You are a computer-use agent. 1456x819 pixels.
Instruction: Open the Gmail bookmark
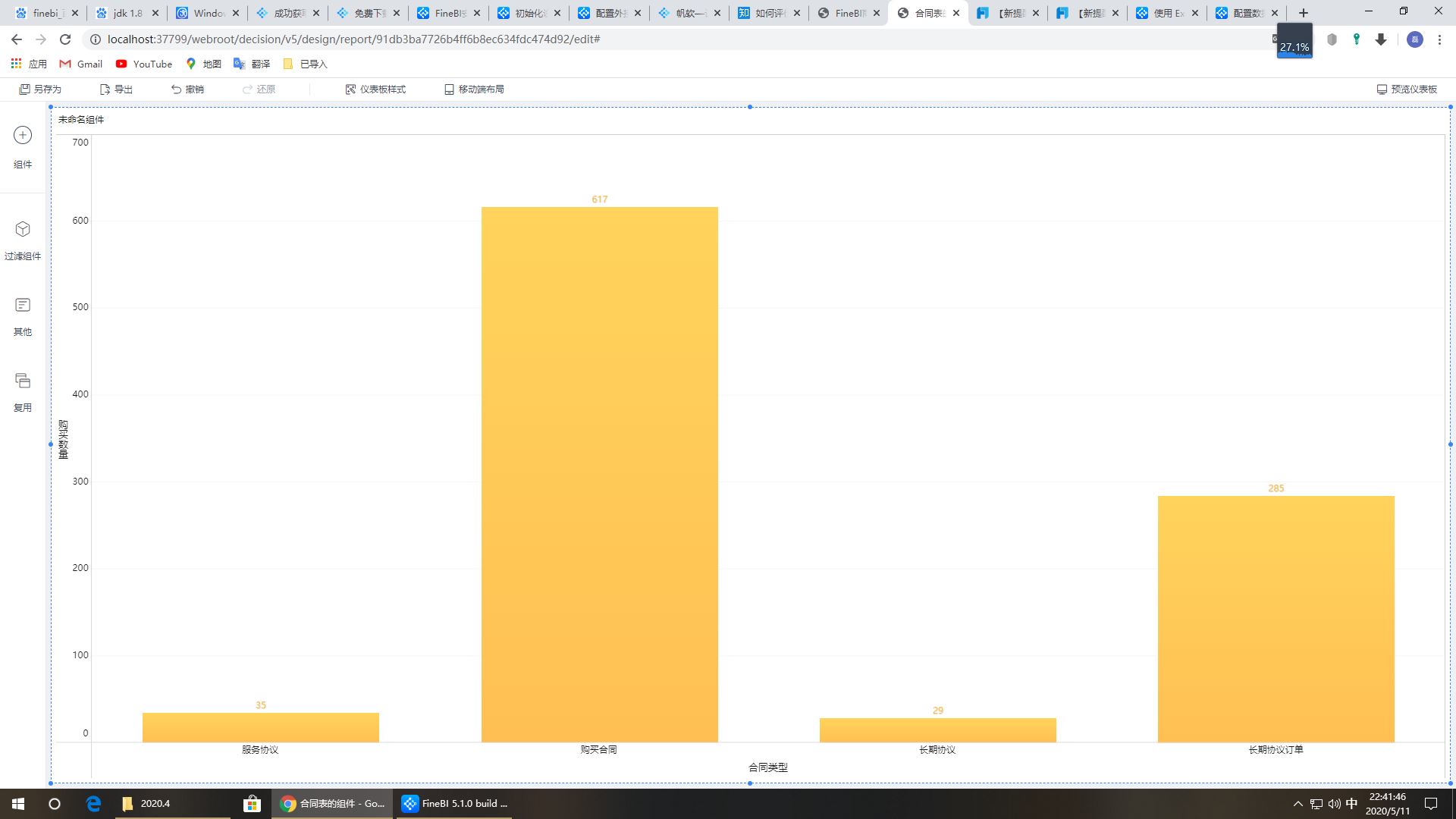(x=81, y=64)
